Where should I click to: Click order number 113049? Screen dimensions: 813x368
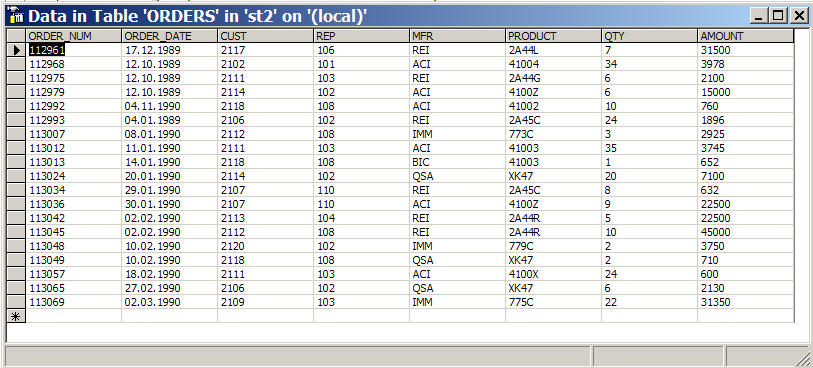[74, 260]
